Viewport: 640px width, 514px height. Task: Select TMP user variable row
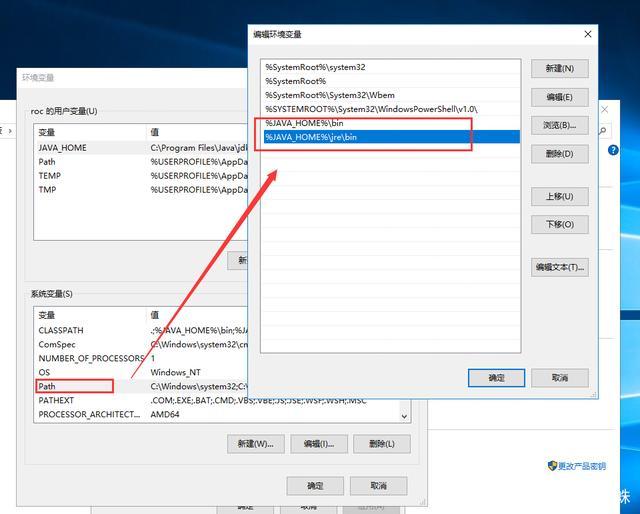(141, 189)
